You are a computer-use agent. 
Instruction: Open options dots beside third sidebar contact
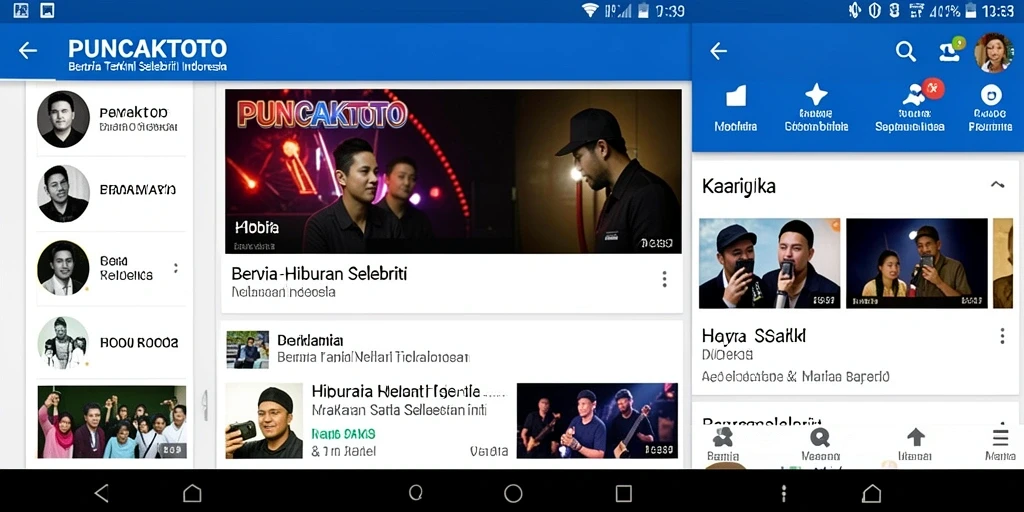coord(175,268)
